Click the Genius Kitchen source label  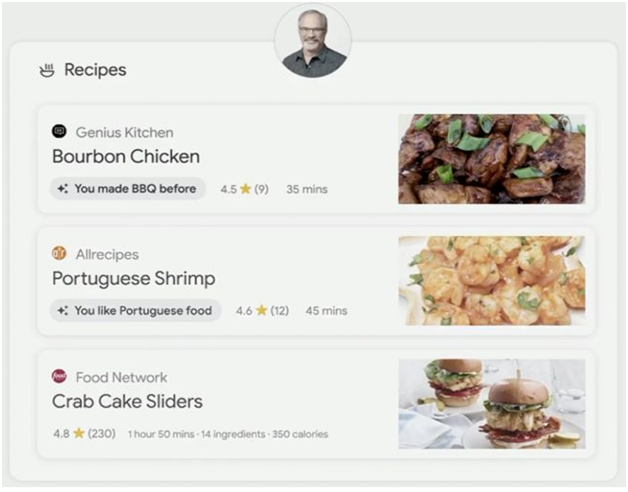click(125, 132)
